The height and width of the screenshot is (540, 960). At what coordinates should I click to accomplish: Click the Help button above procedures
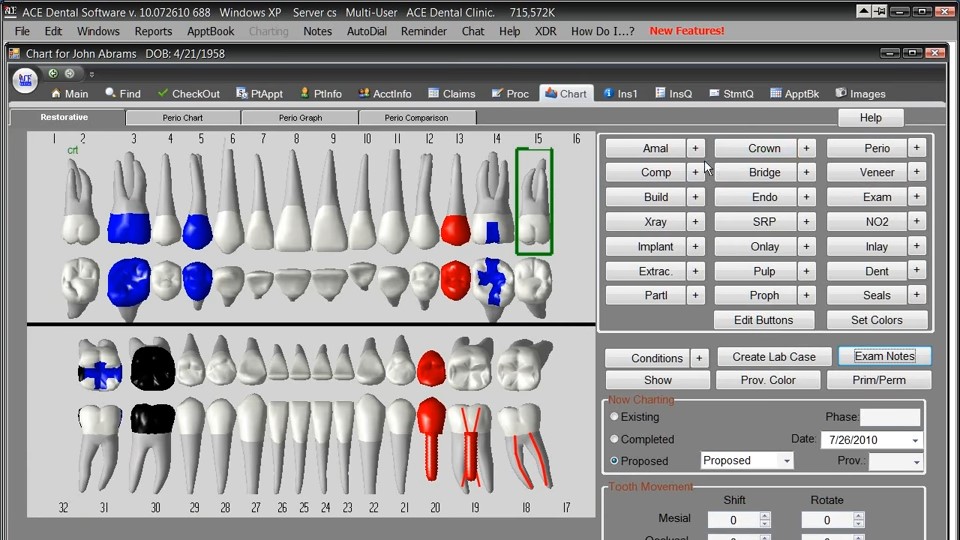(871, 118)
